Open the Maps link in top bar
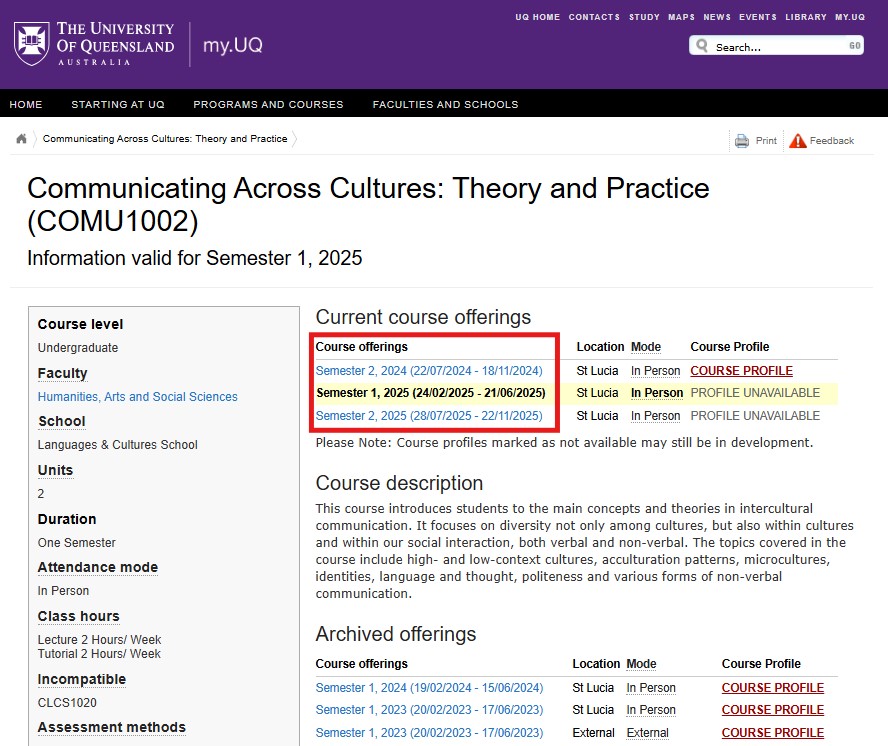The width and height of the screenshot is (888, 746). pos(681,17)
